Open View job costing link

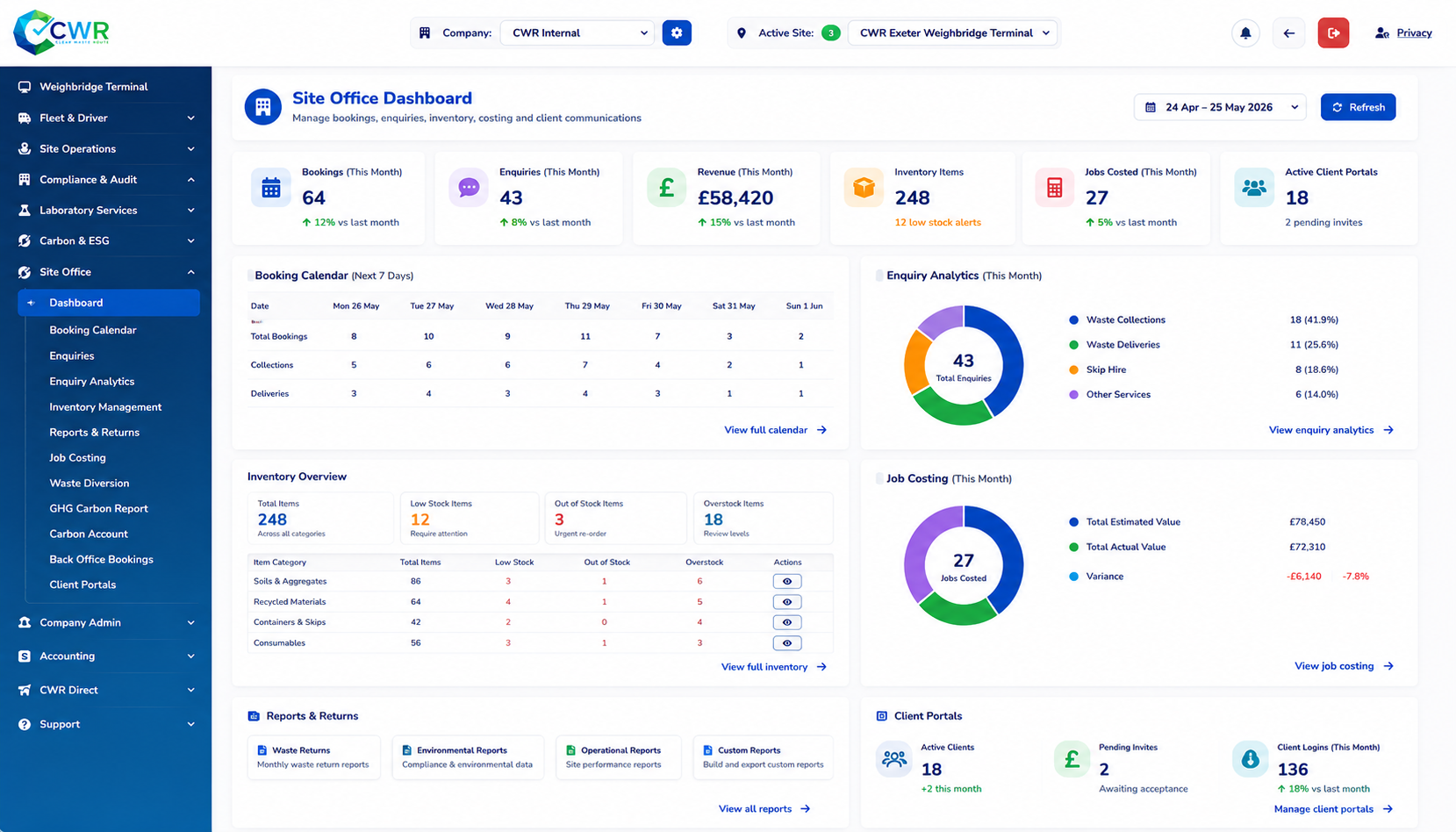[x=1344, y=666]
